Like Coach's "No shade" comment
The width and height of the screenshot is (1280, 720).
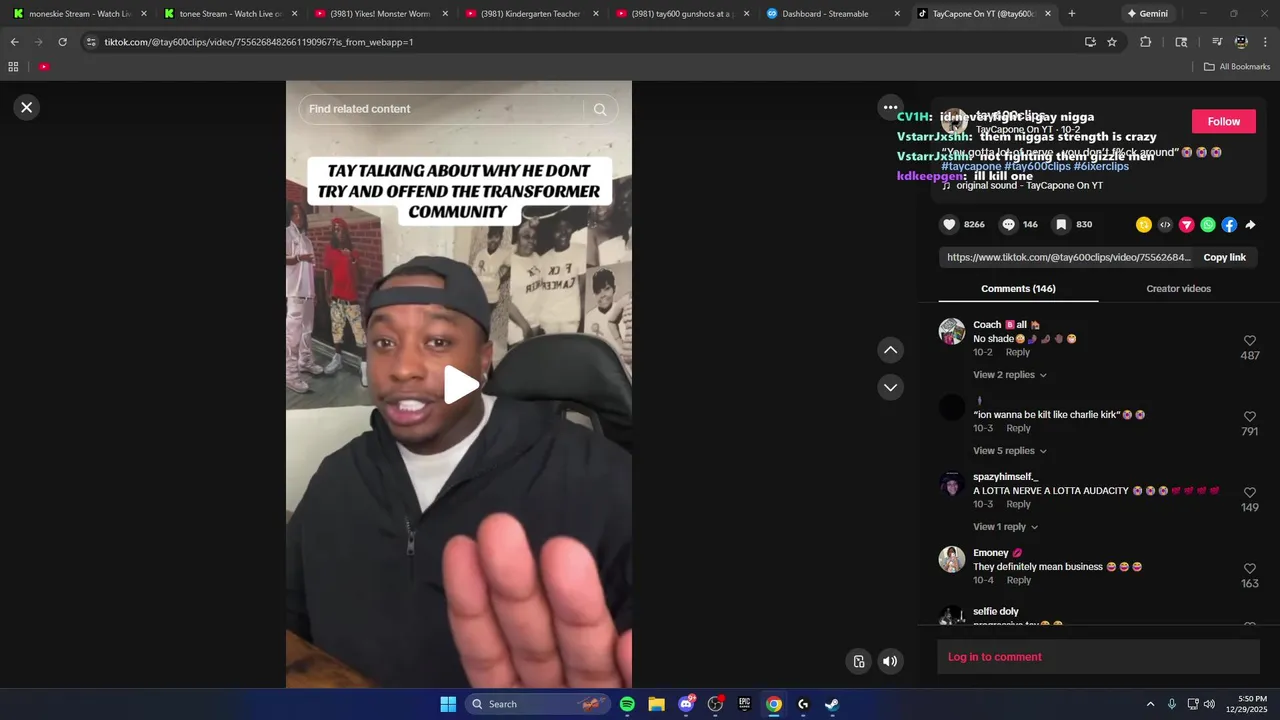coord(1249,341)
